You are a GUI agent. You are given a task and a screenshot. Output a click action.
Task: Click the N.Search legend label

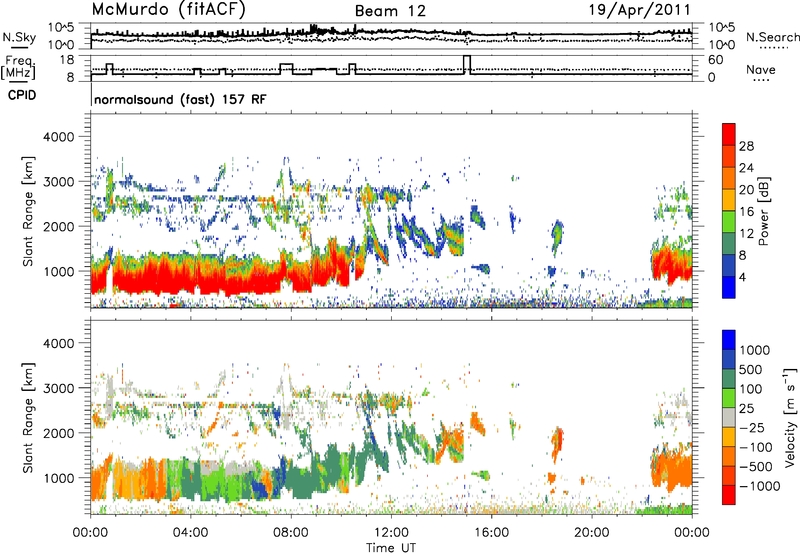(773, 37)
